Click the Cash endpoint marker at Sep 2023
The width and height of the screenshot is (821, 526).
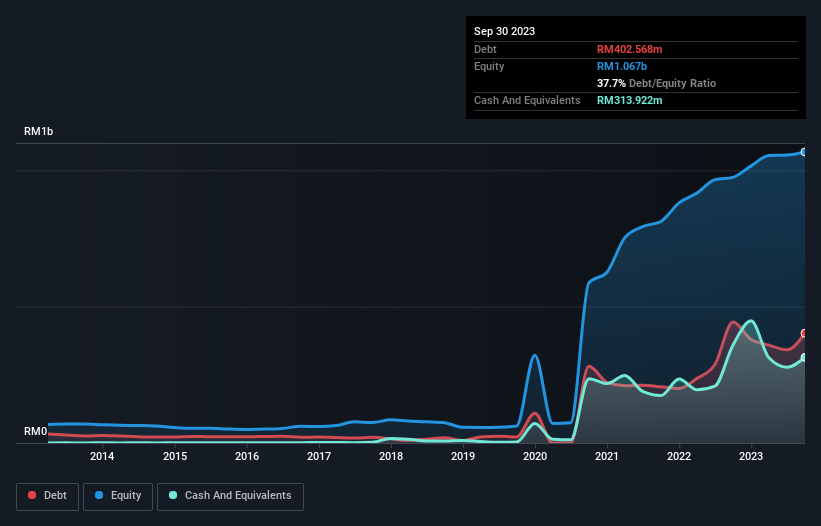804,358
